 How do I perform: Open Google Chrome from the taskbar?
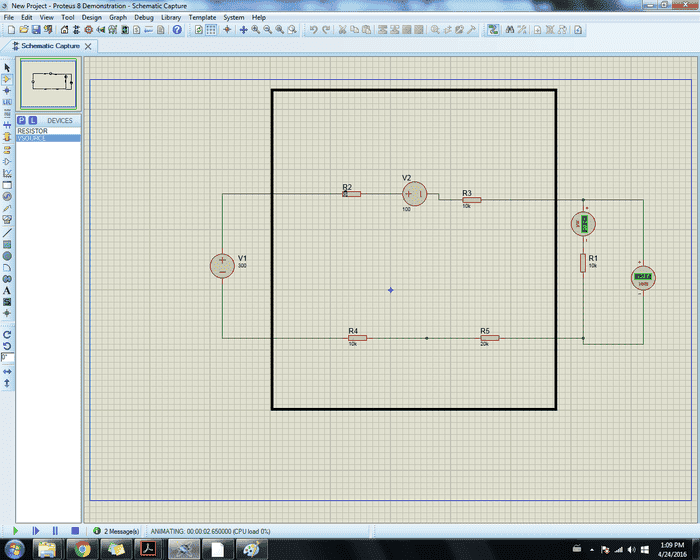[81, 549]
